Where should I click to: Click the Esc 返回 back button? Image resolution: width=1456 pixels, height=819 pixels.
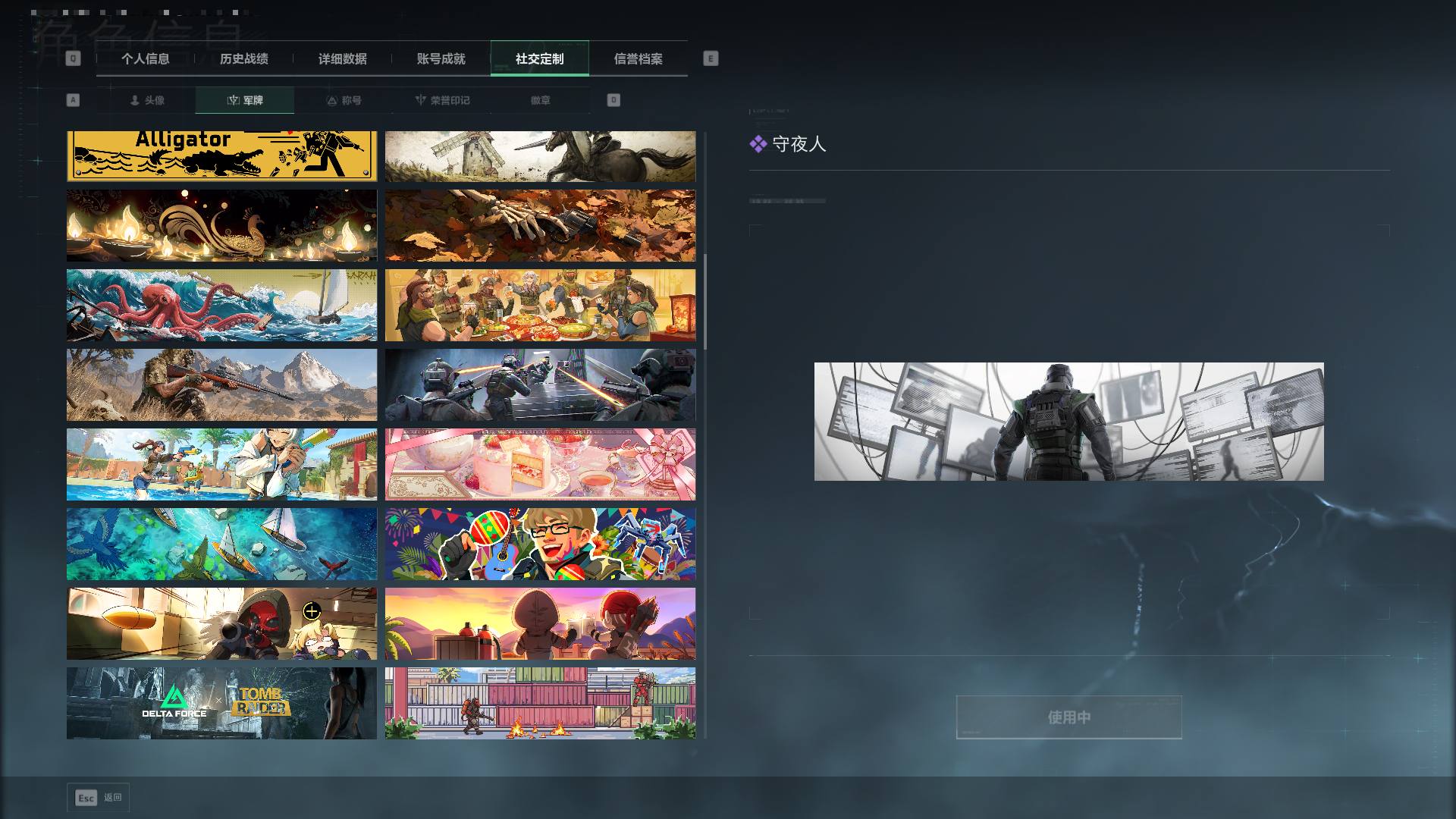[98, 798]
